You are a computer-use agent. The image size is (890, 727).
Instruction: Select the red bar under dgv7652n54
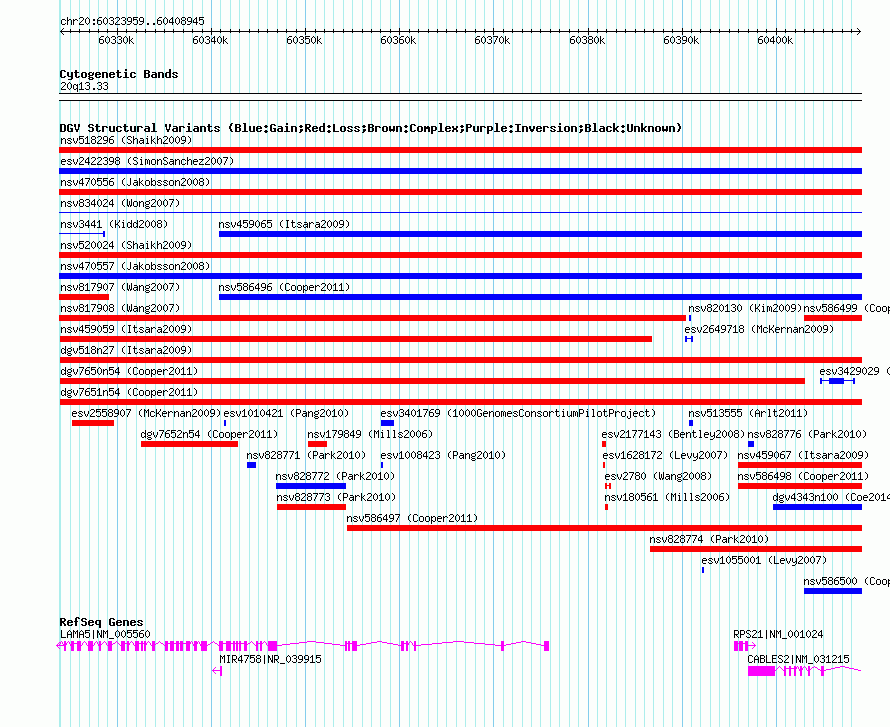189,444
